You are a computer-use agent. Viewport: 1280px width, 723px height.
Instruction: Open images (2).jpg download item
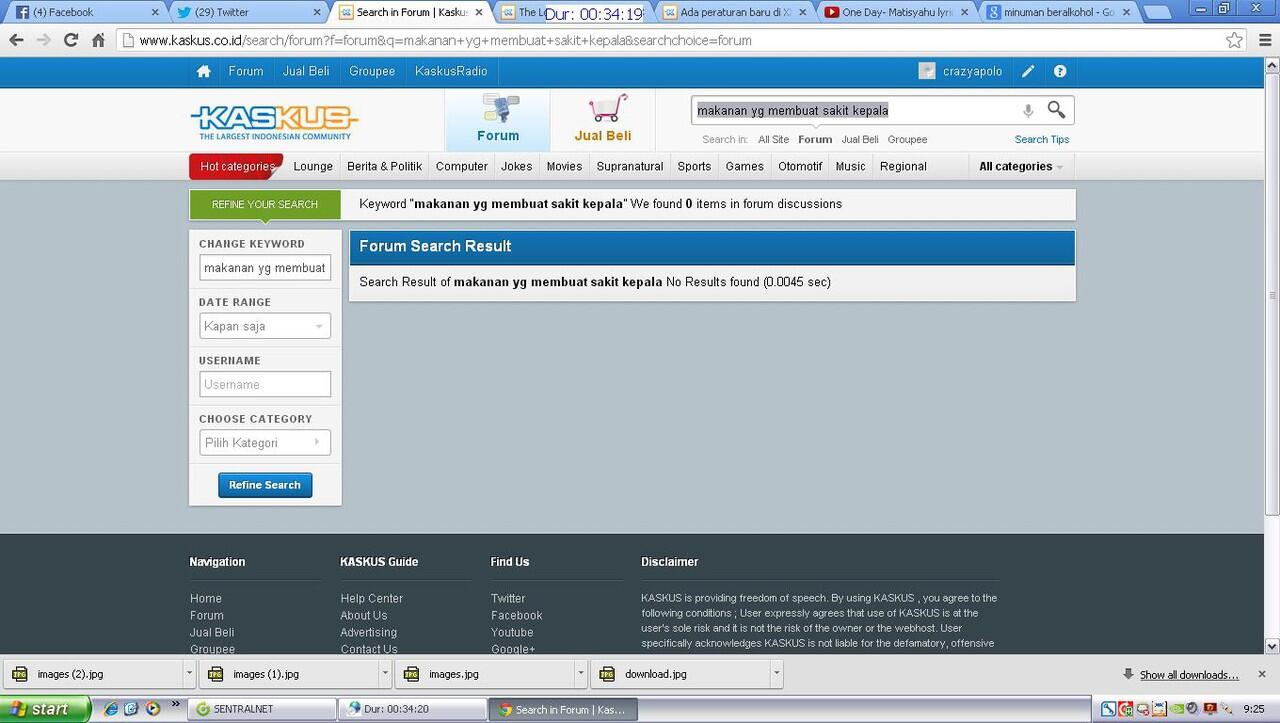[x=94, y=674]
